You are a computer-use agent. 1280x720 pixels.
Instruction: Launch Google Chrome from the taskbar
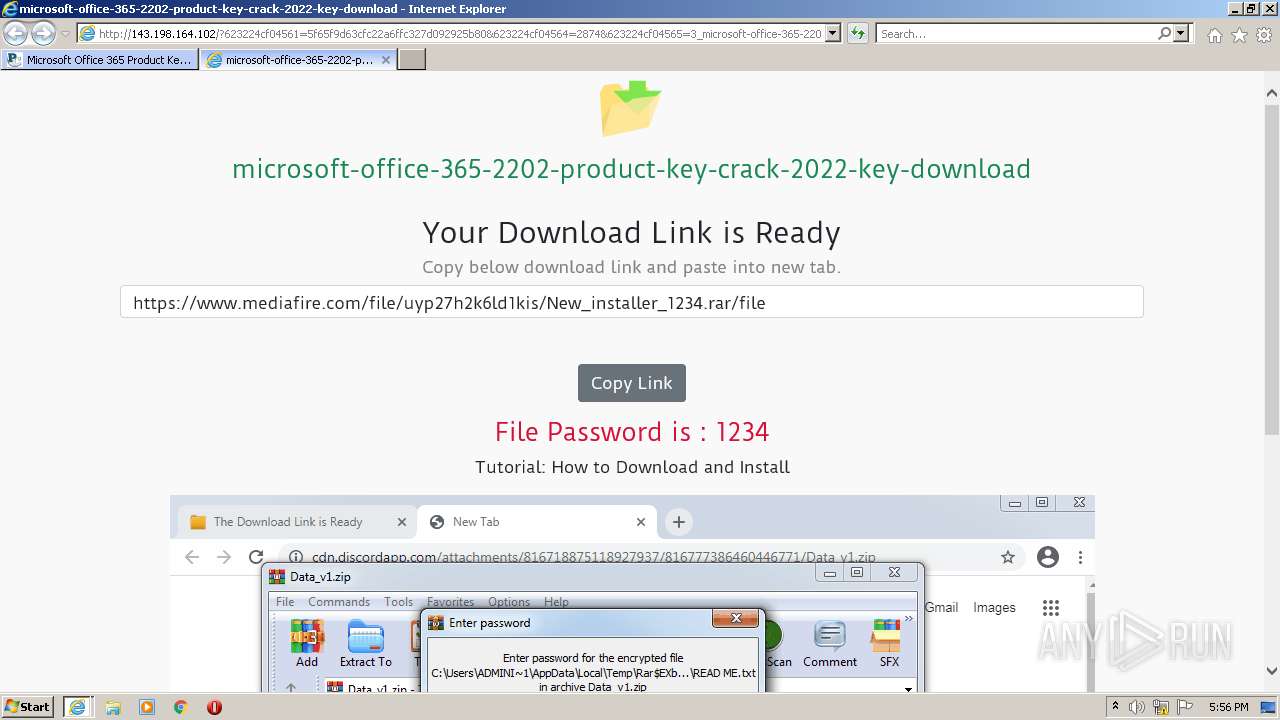click(180, 707)
